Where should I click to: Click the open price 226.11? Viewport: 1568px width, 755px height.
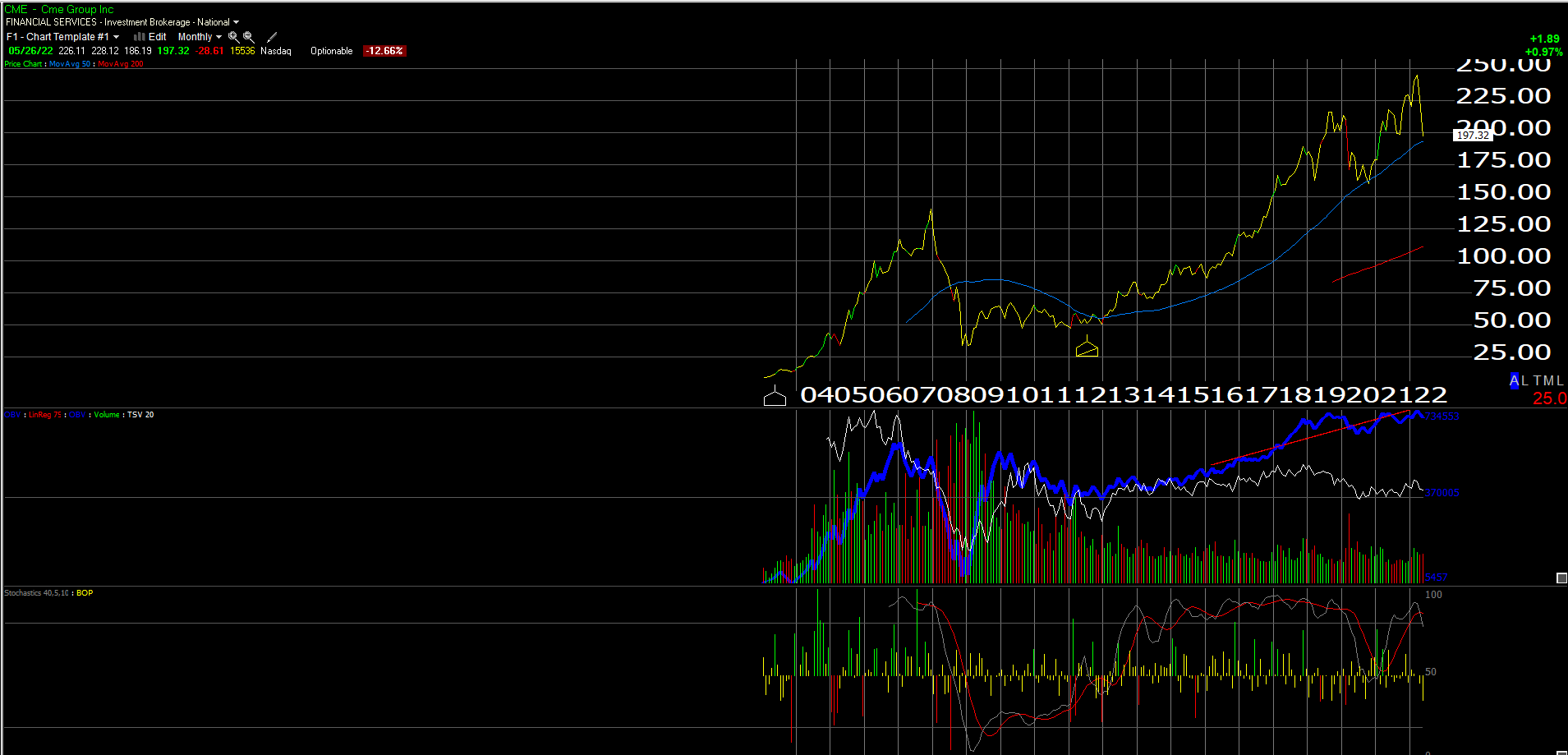tap(72, 51)
